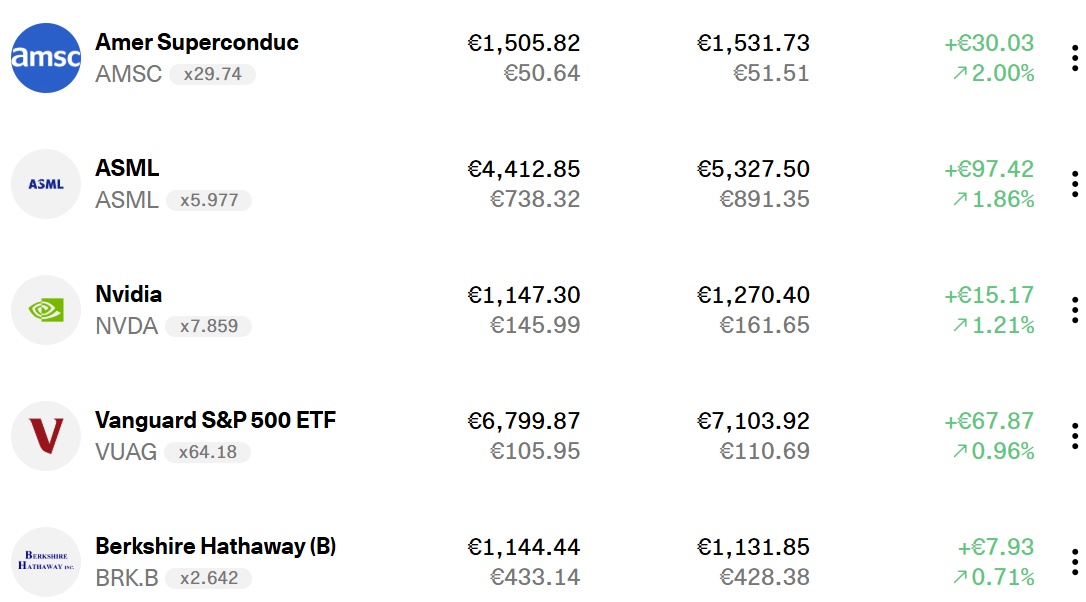1086x602 pixels.
Task: Open the three-dot menu for Nvidia
Action: [1074, 310]
